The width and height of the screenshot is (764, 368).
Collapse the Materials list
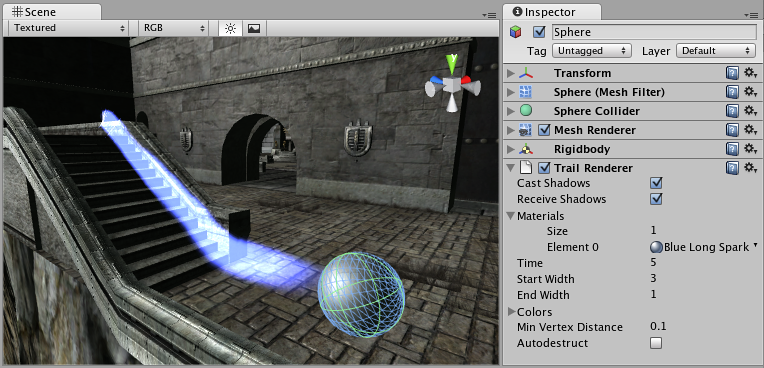click(511, 215)
